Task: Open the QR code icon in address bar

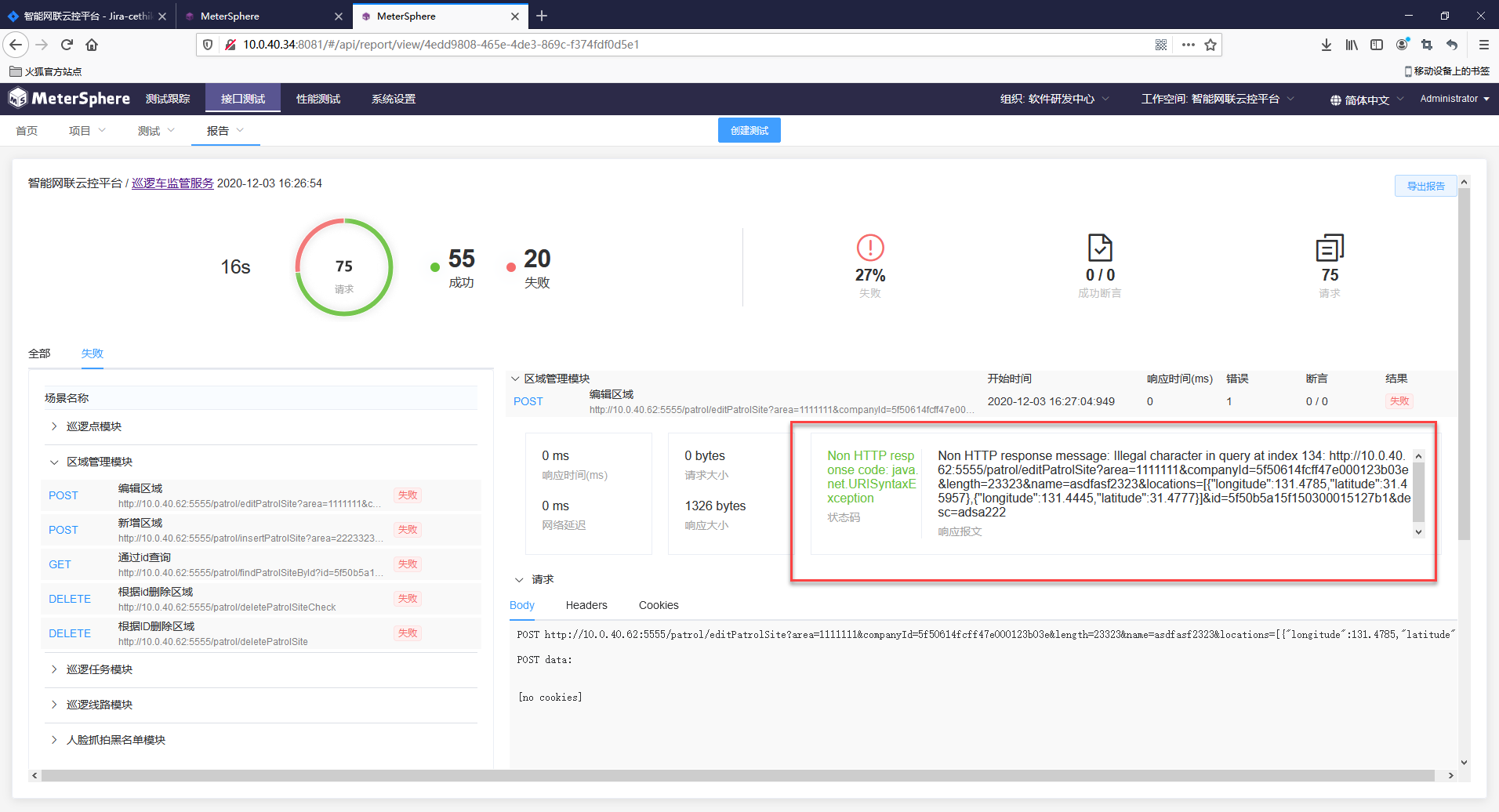Action: [x=1161, y=45]
